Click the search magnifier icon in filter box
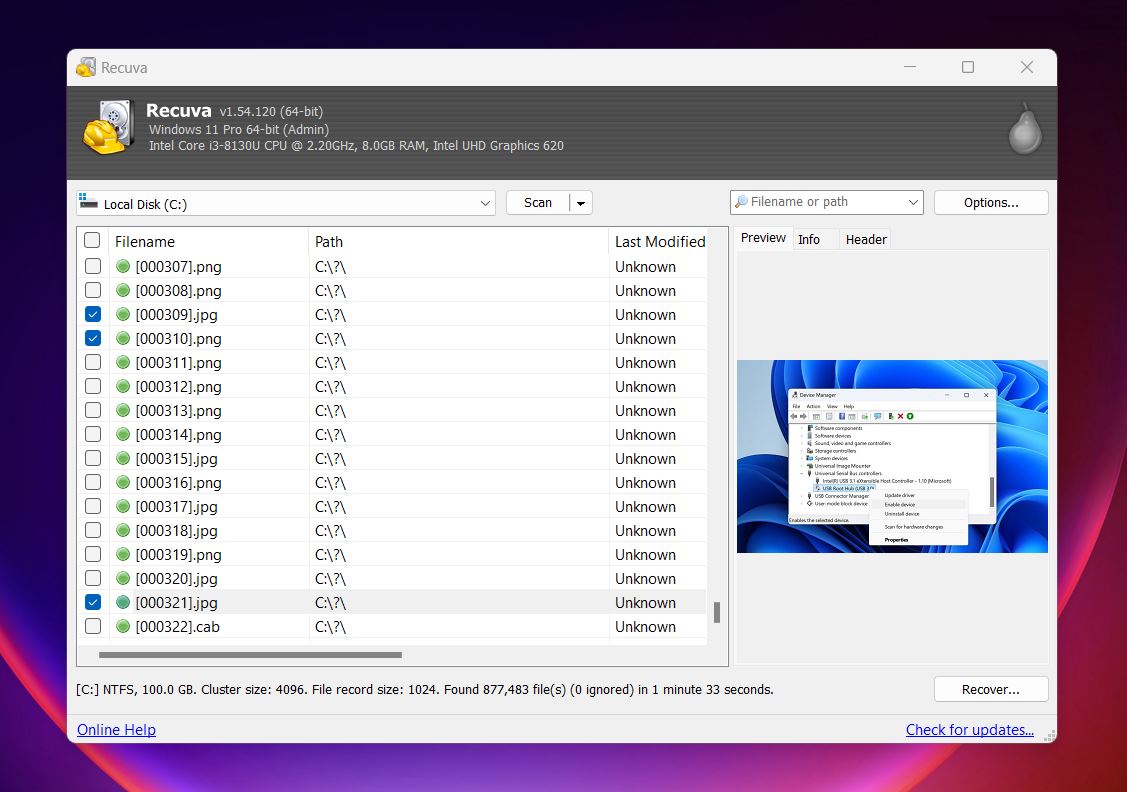This screenshot has height=792, width=1127. (x=741, y=202)
